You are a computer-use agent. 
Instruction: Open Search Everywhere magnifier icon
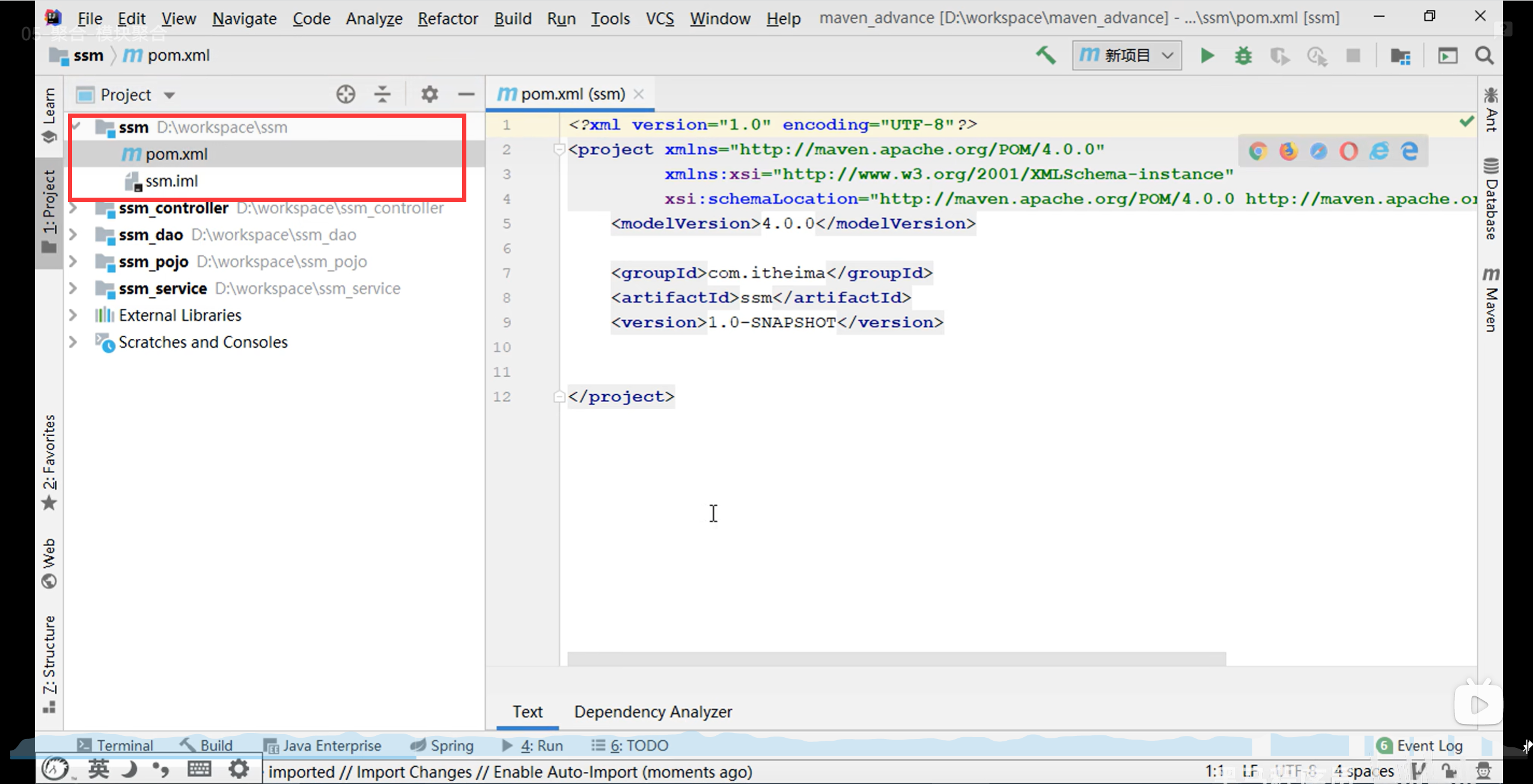(1484, 56)
